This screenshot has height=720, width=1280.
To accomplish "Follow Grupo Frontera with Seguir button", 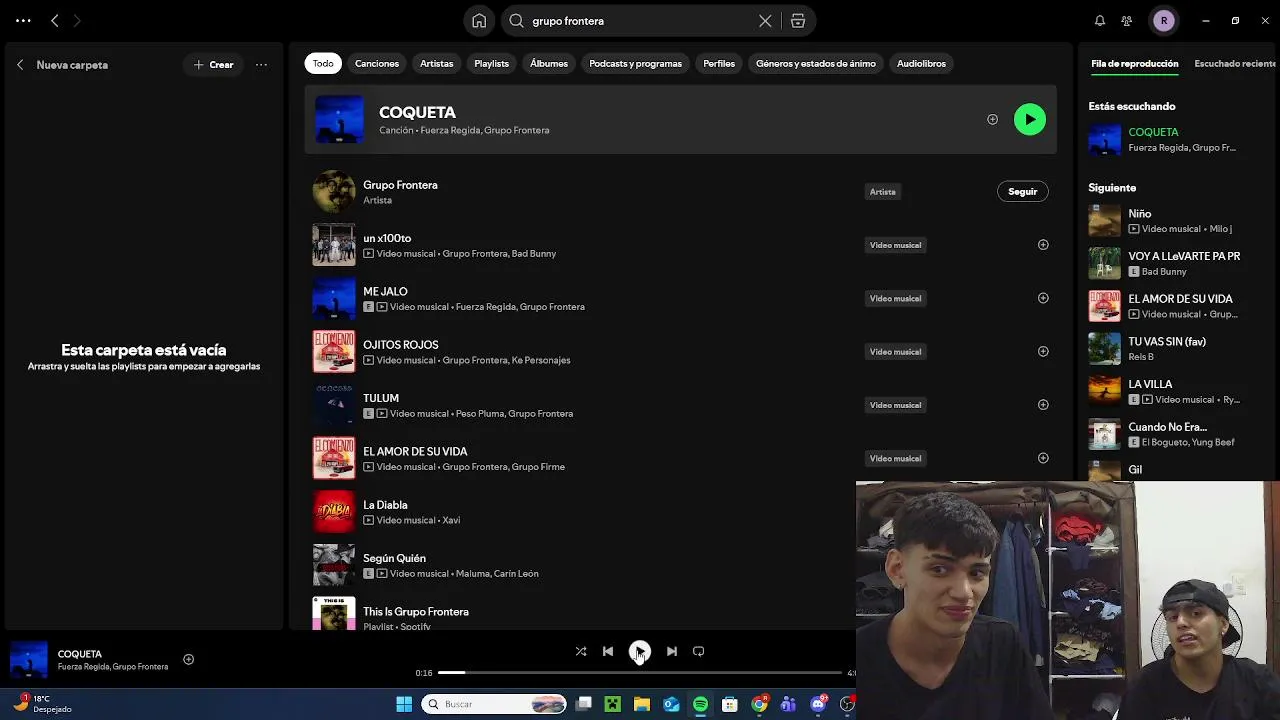I will (1022, 192).
